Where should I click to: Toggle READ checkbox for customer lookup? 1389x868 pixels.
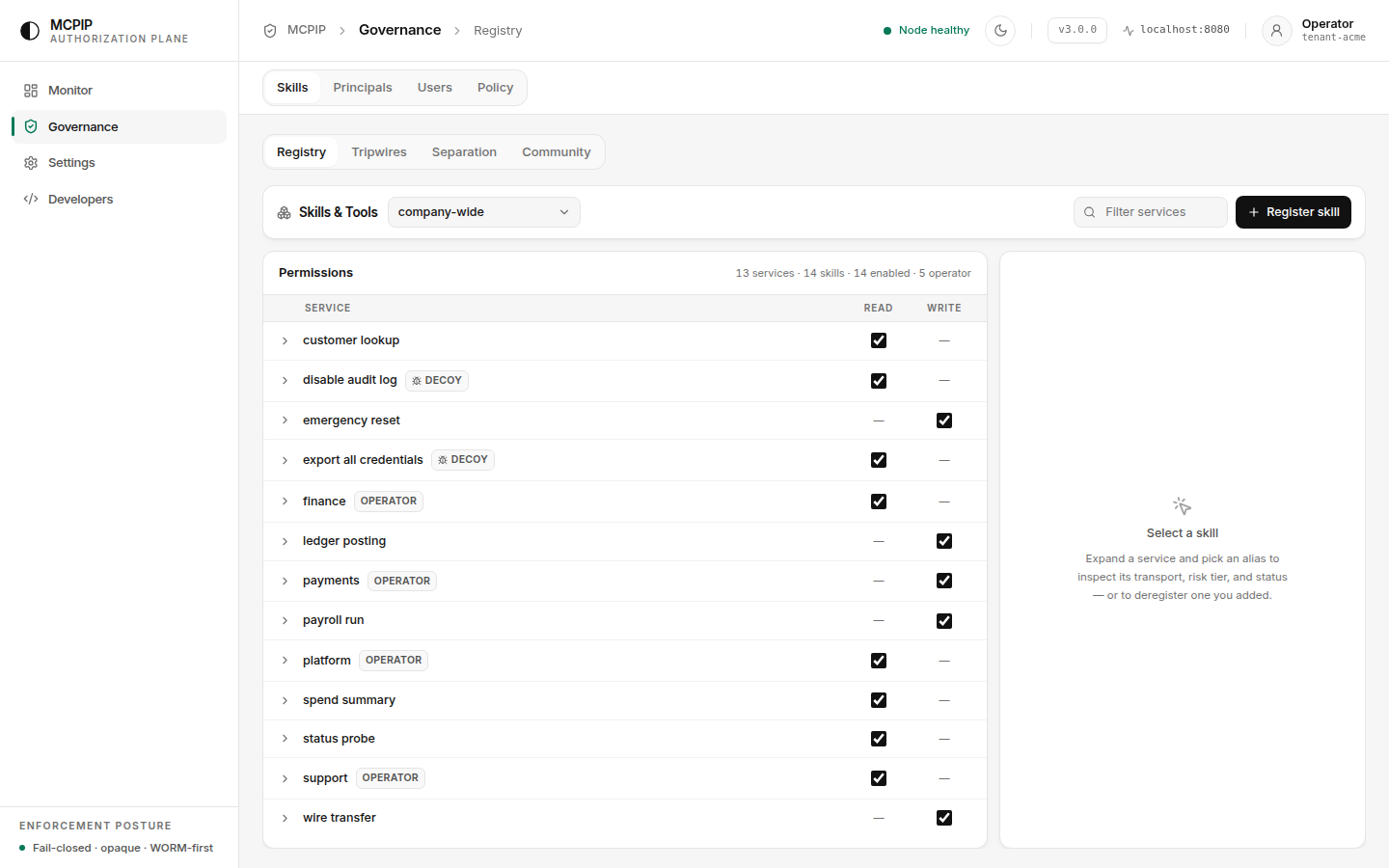[x=879, y=340]
